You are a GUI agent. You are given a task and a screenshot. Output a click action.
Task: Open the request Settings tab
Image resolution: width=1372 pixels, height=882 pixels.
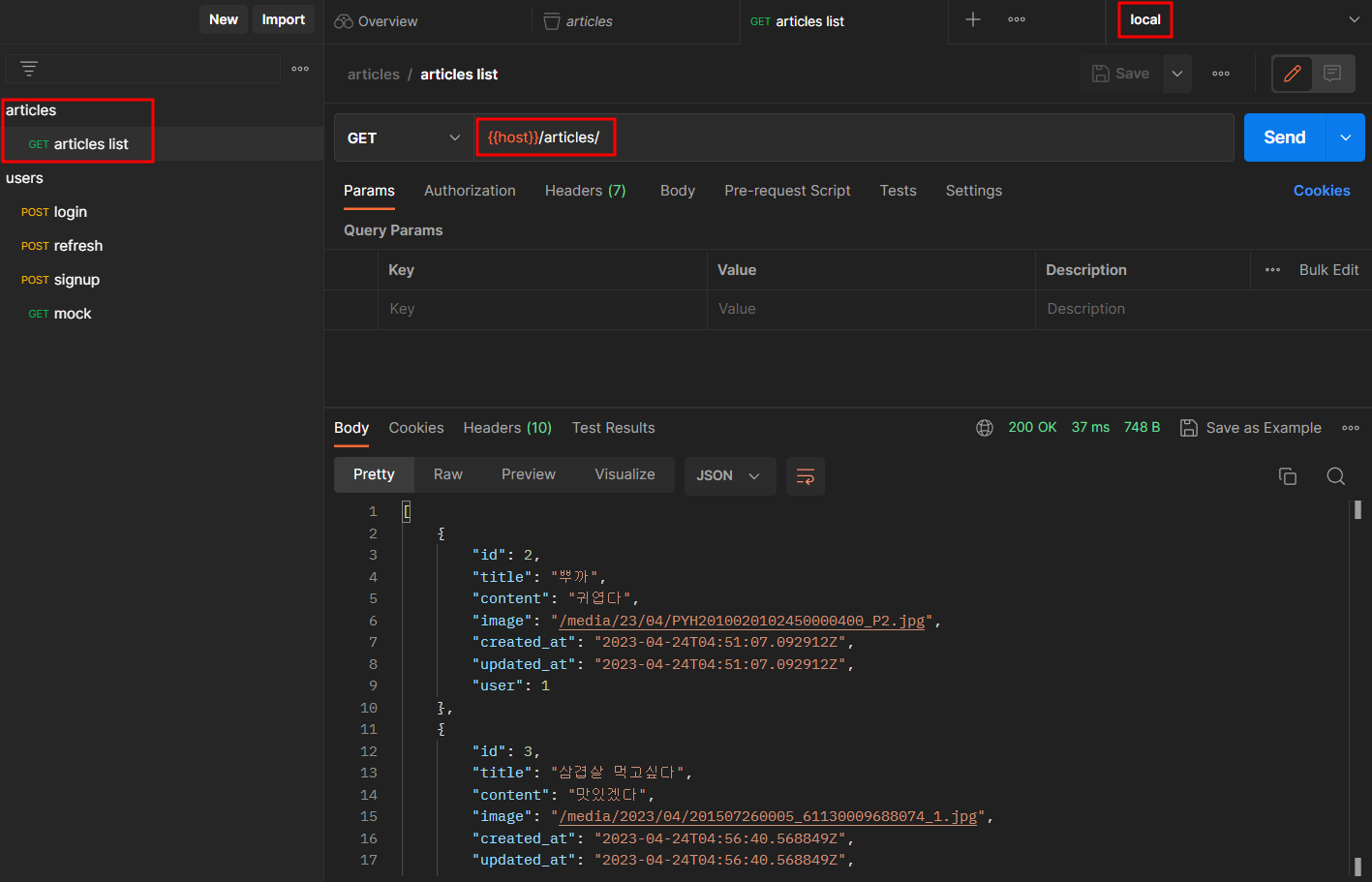974,191
